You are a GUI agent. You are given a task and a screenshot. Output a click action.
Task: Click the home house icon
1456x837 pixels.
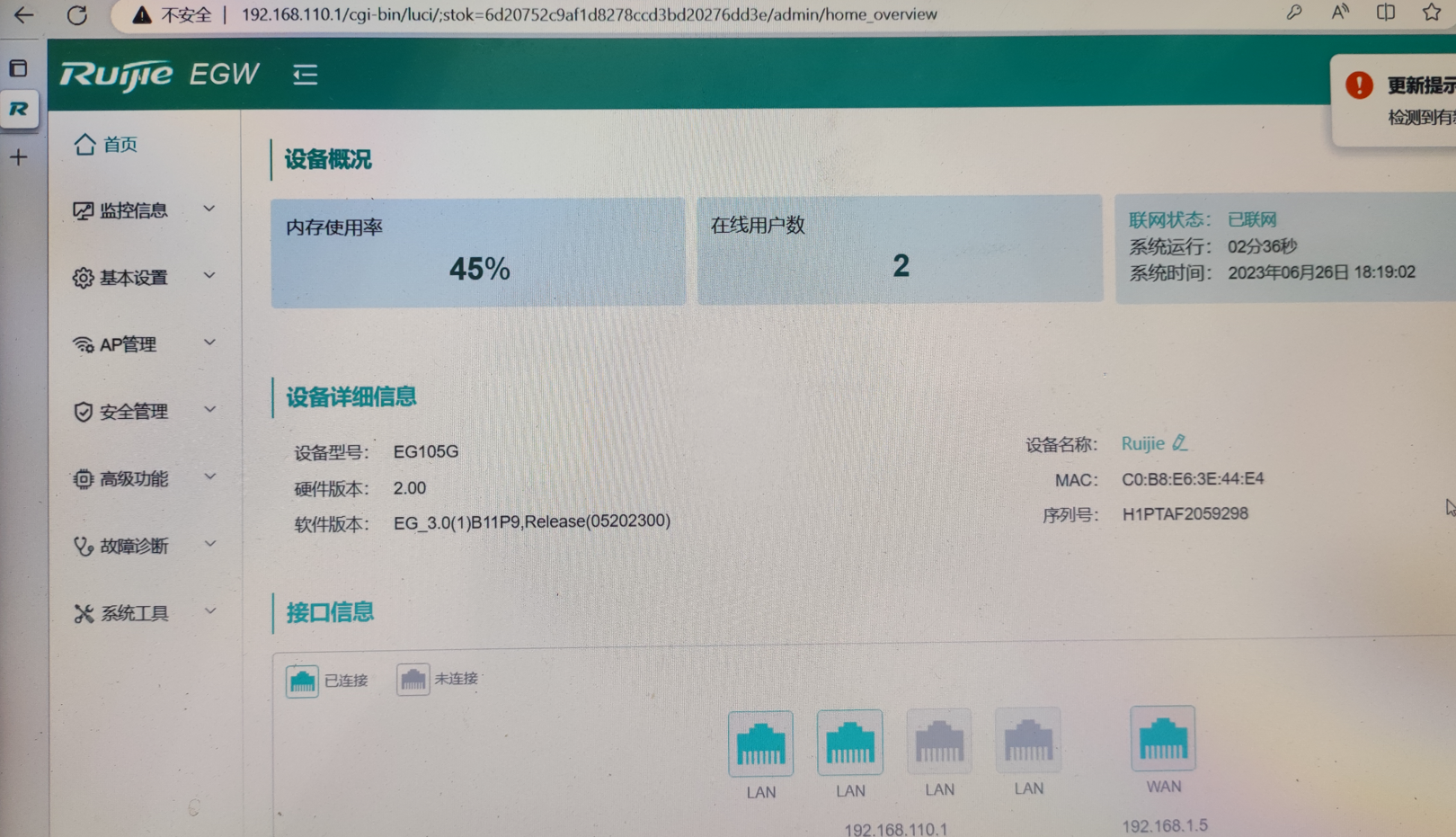pyautogui.click(x=84, y=144)
